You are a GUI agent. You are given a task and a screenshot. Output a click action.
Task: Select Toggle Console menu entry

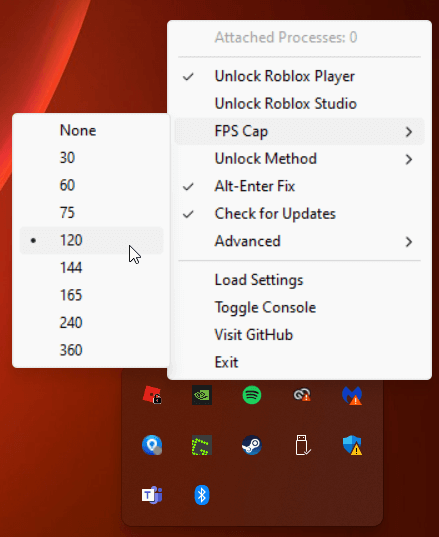click(299, 308)
